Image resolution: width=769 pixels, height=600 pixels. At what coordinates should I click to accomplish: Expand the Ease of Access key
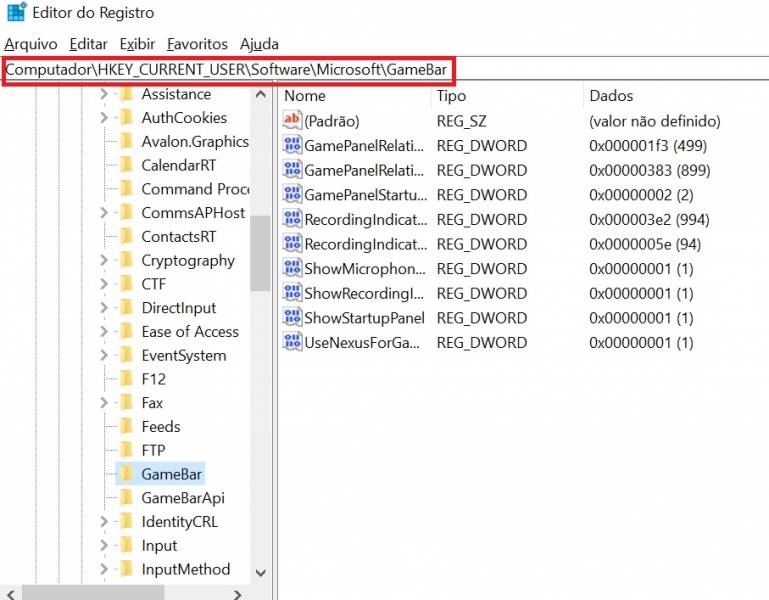point(103,332)
